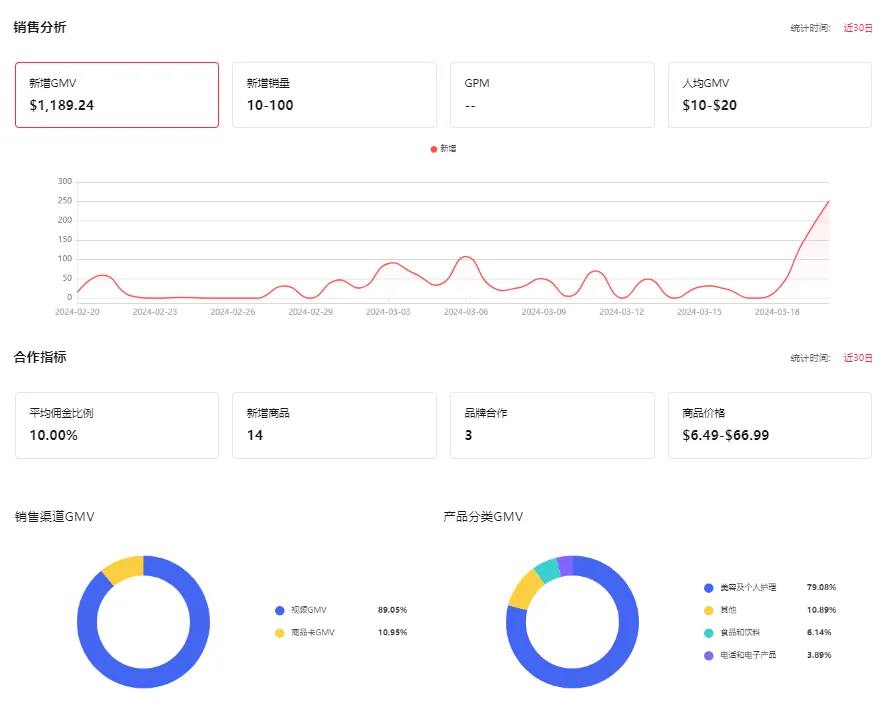This screenshot has height=712, width=888.
Task: Click the 商品价格 value $6.49-$66.99
Action: (x=726, y=436)
